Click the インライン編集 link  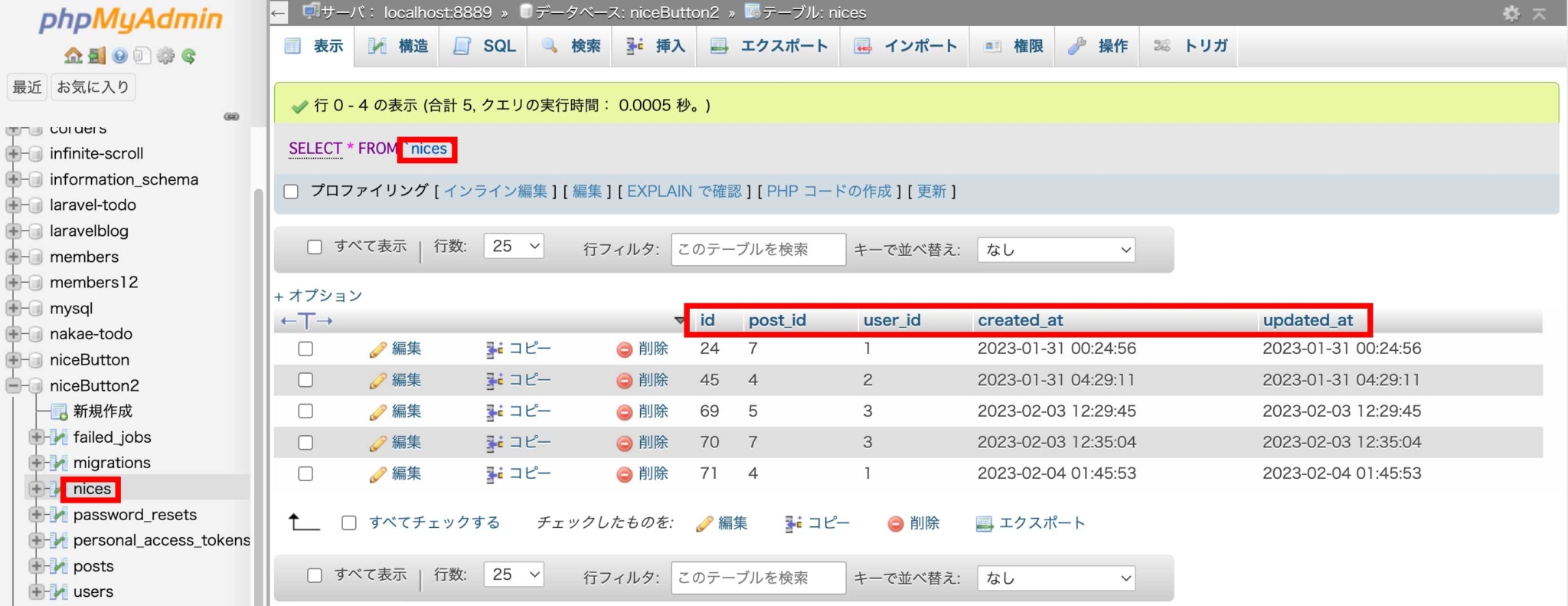pos(495,192)
